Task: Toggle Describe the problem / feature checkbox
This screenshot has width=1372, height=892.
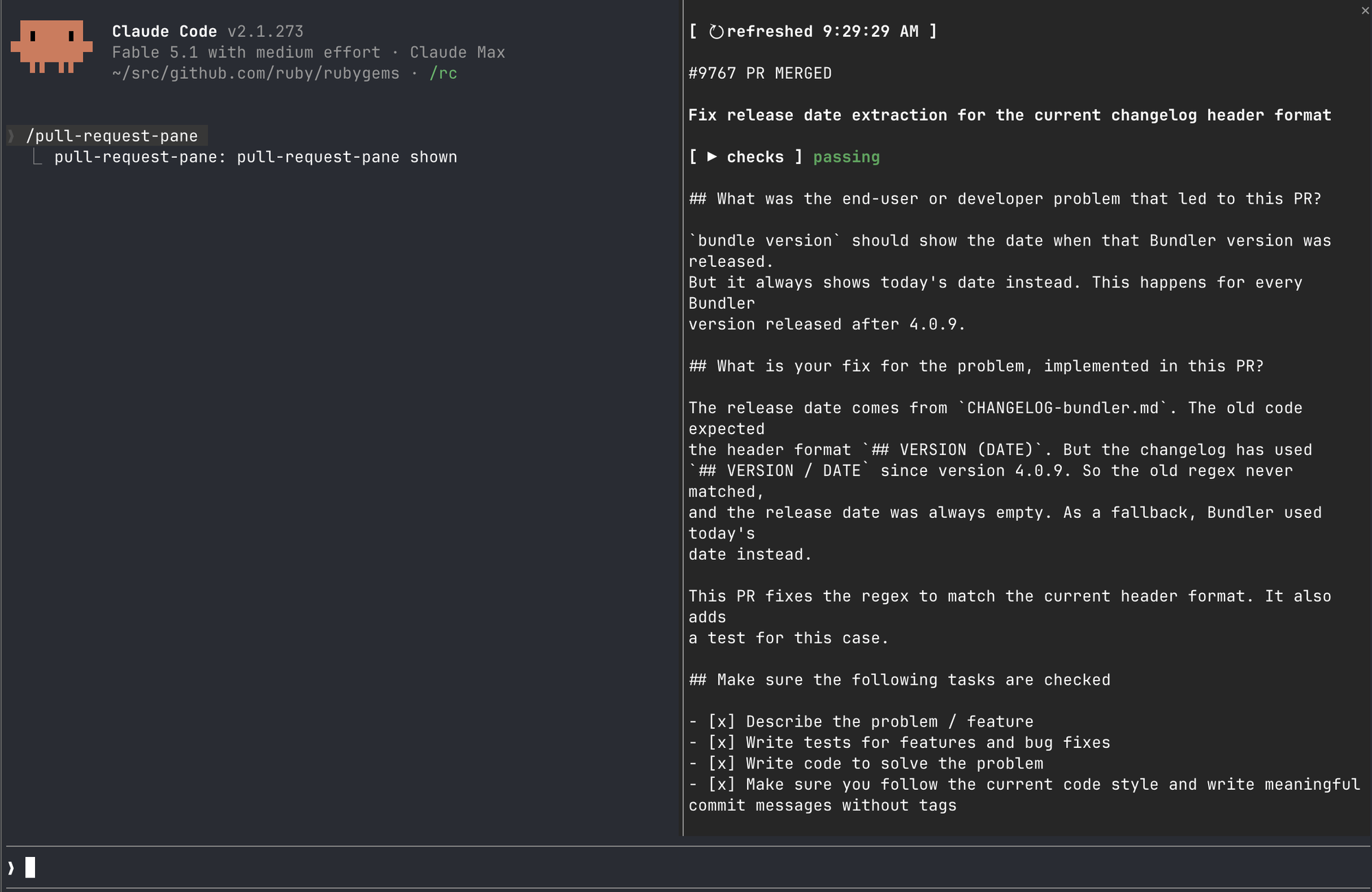Action: tap(721, 722)
